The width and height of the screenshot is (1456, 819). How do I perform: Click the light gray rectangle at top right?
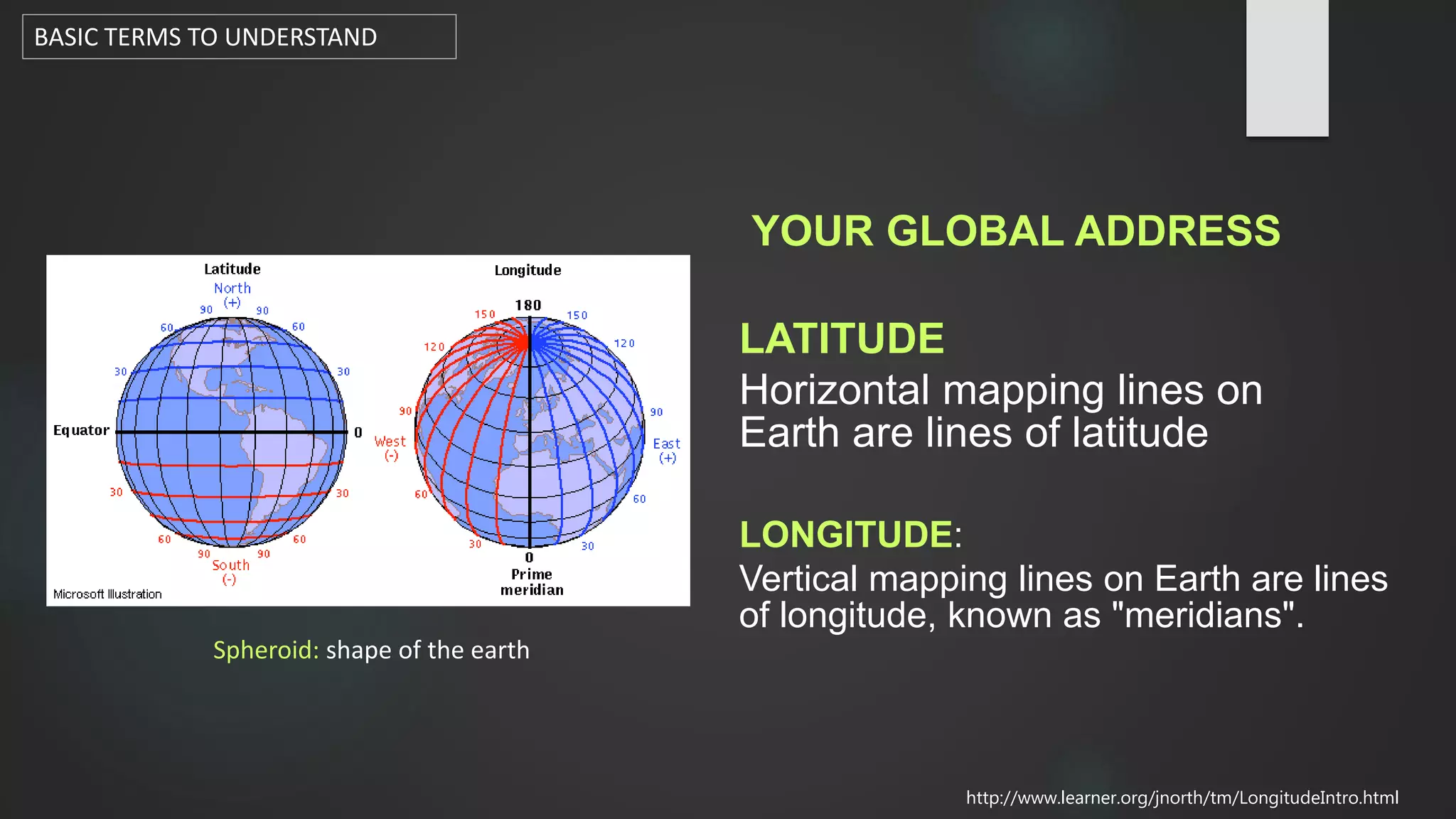[1287, 68]
